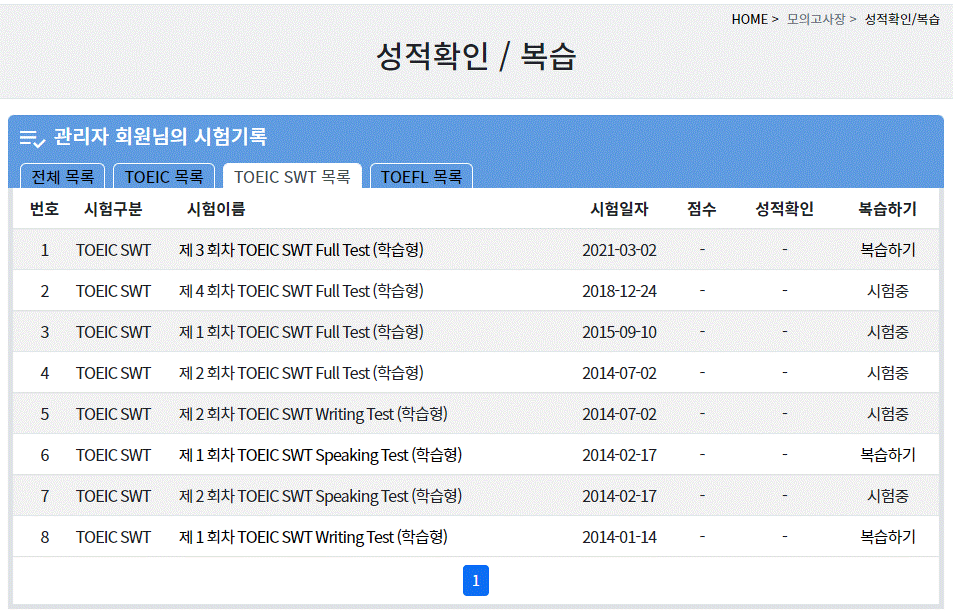The width and height of the screenshot is (953, 616).
Task: Click the 시험구분 column header
Action: (113, 209)
